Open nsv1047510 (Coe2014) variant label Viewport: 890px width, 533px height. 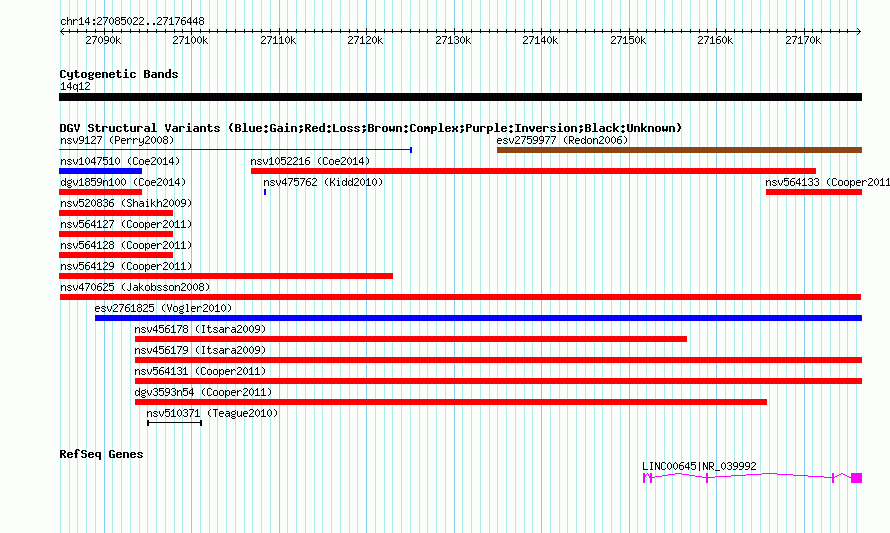point(120,161)
